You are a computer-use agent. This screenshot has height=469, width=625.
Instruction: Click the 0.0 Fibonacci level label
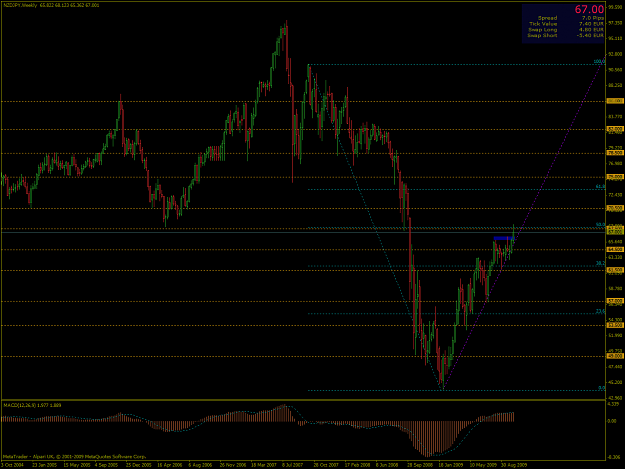click(602, 388)
